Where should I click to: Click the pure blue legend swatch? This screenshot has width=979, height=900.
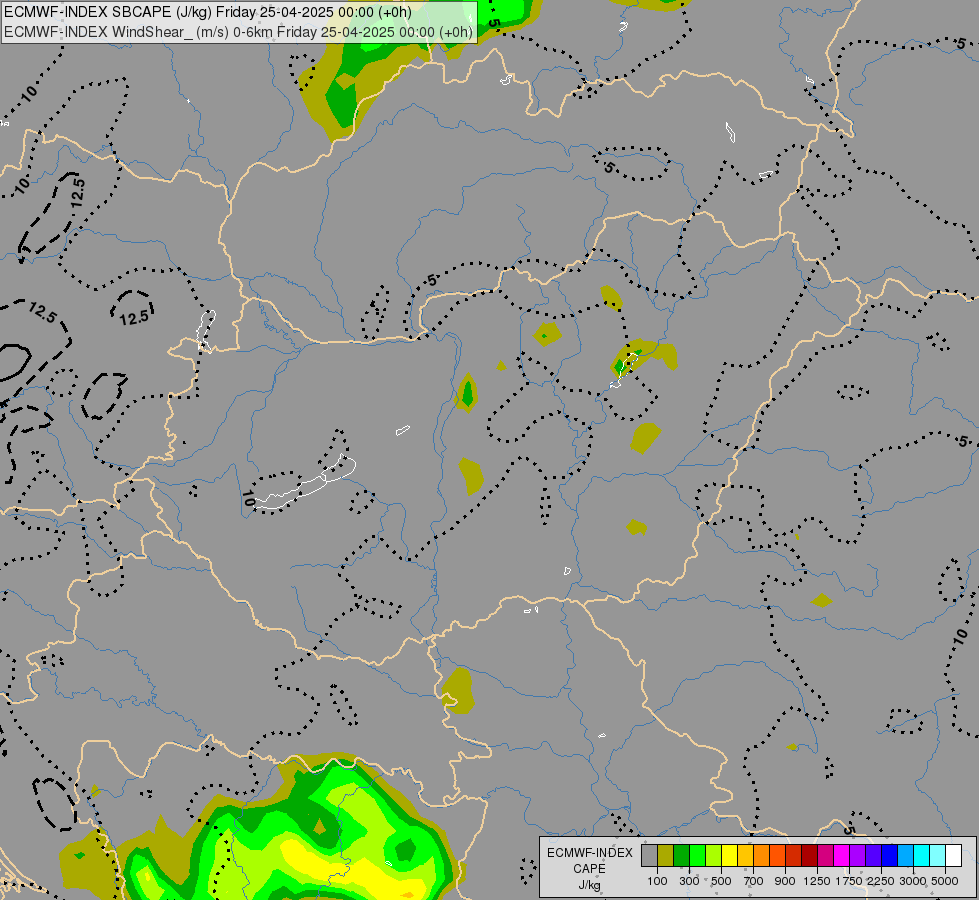(889, 855)
